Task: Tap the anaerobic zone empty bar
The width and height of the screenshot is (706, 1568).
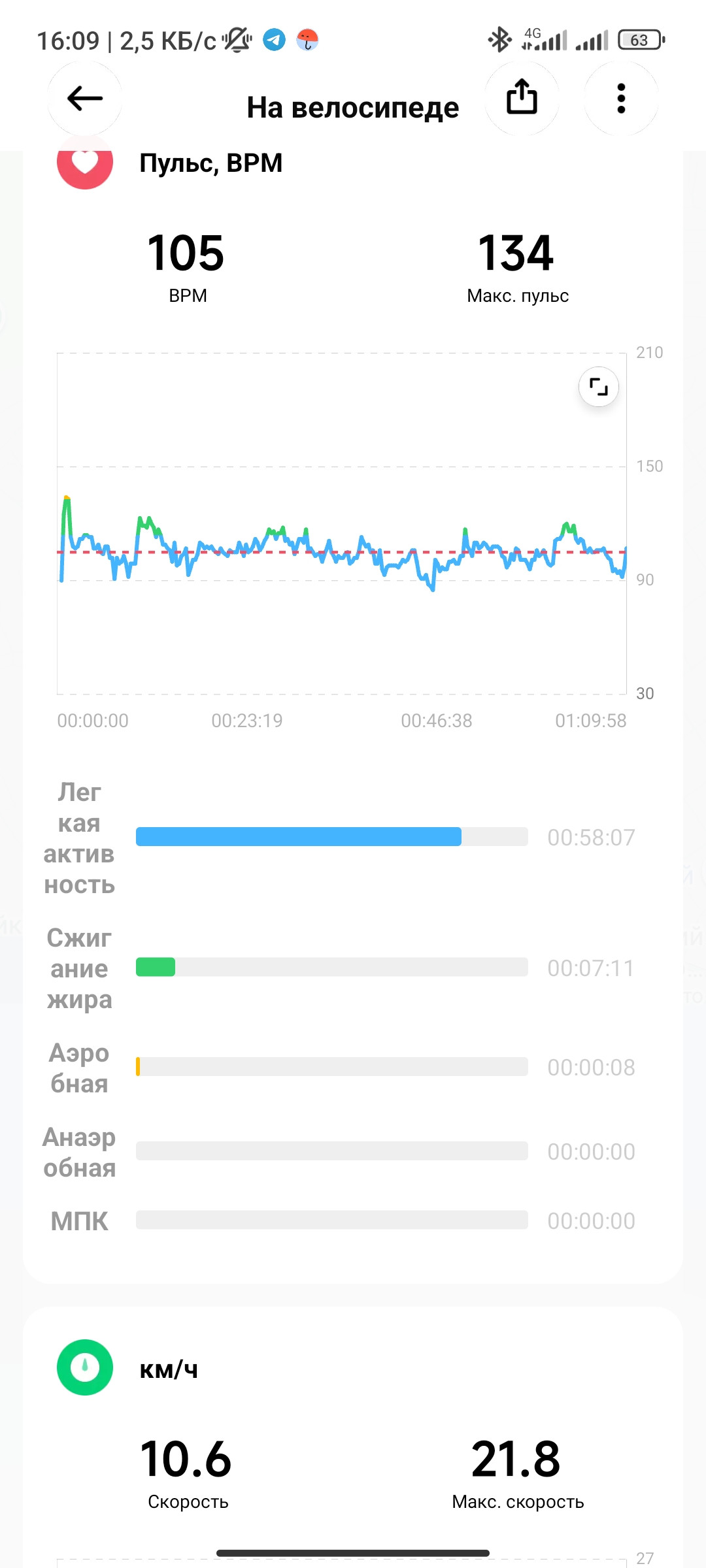Action: tap(332, 1151)
